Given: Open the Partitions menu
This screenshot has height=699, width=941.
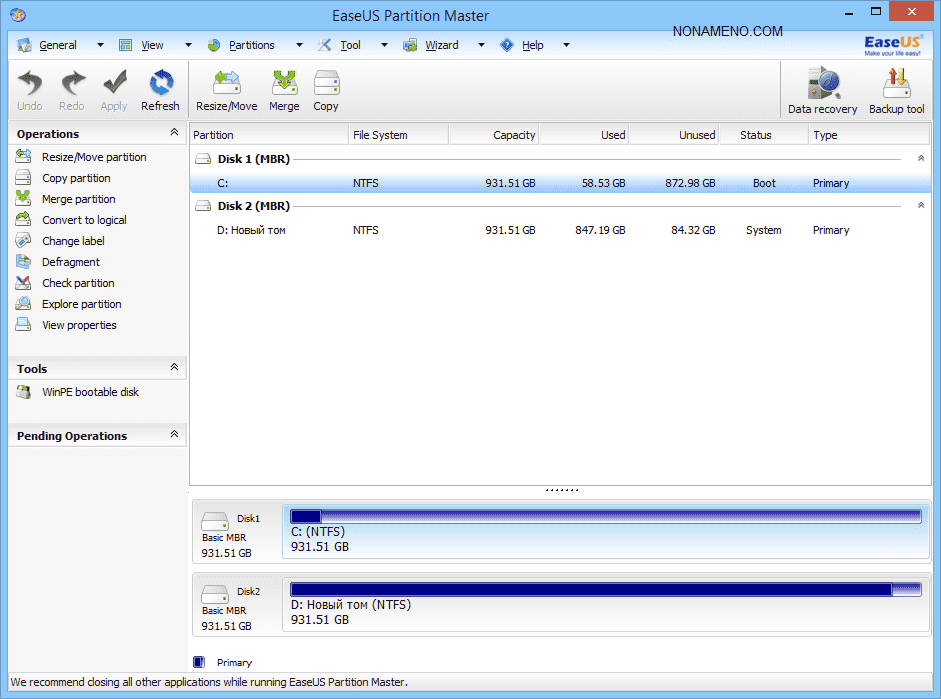Looking at the screenshot, I should point(251,45).
